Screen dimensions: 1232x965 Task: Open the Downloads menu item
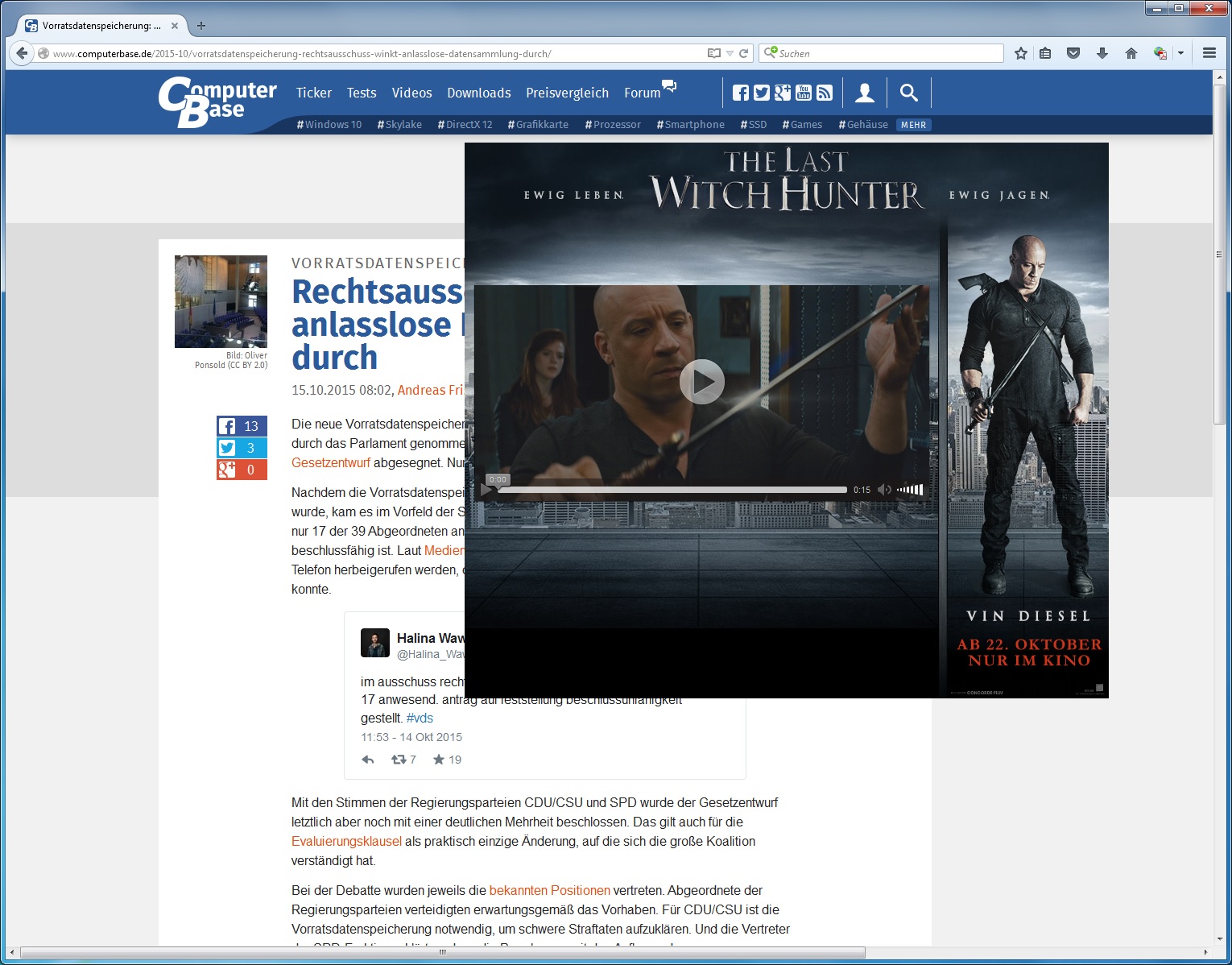point(479,93)
